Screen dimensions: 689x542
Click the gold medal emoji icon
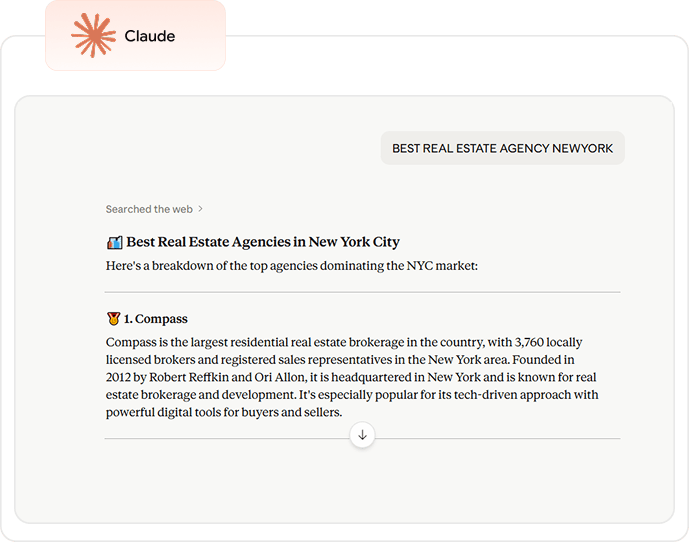pos(113,319)
